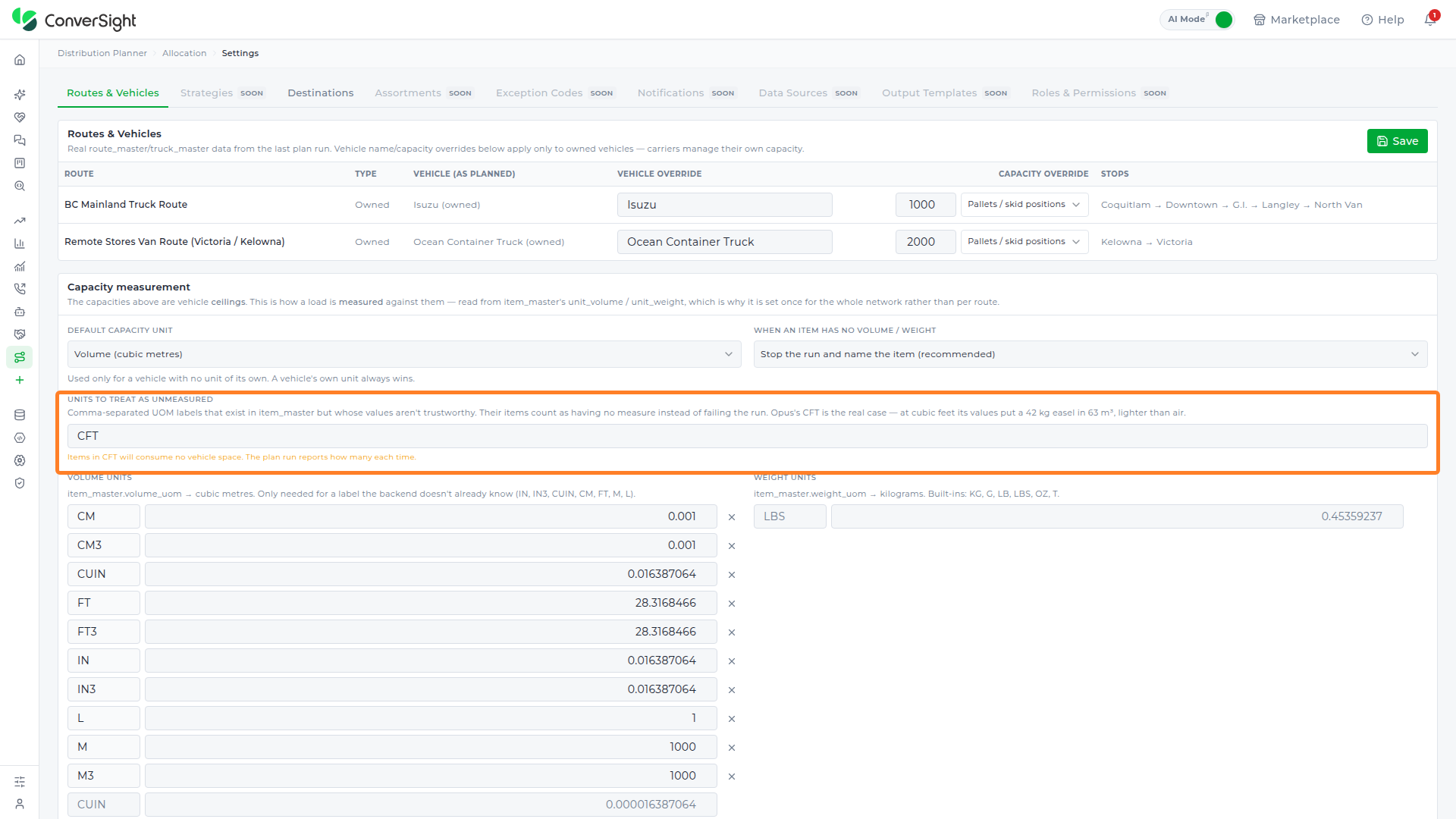Open the shield security icon in sidebar

(20, 483)
